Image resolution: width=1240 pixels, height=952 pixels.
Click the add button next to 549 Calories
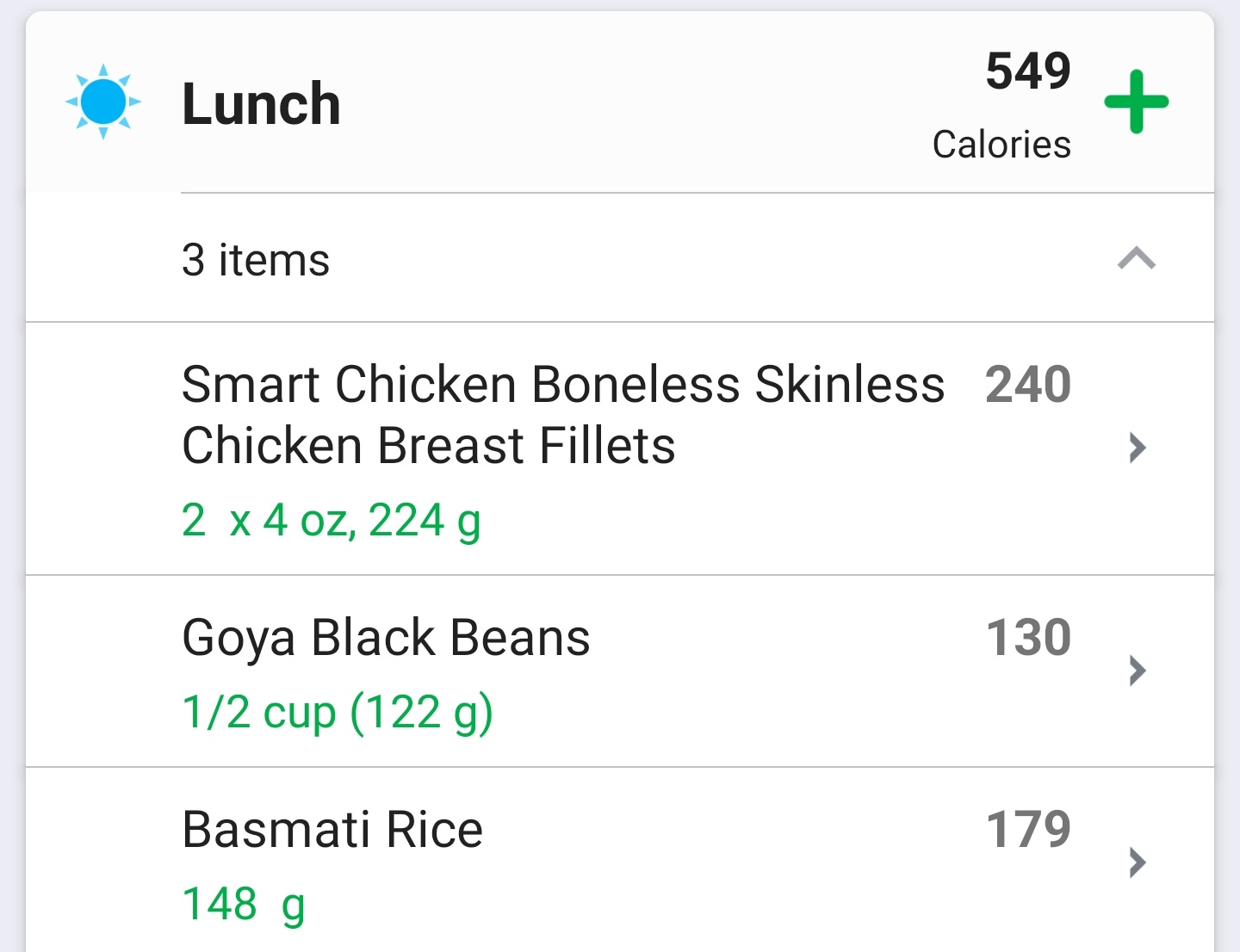1137,101
